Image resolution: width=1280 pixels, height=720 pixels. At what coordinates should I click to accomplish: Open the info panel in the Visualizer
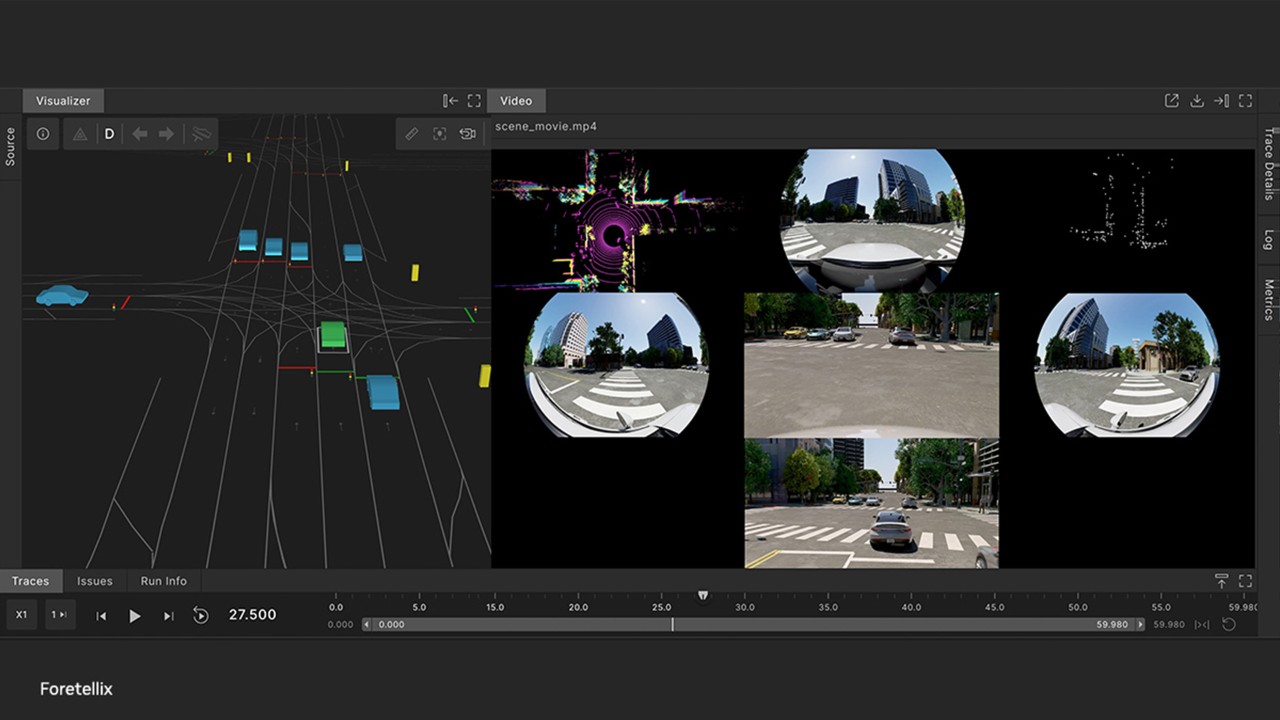pos(43,133)
